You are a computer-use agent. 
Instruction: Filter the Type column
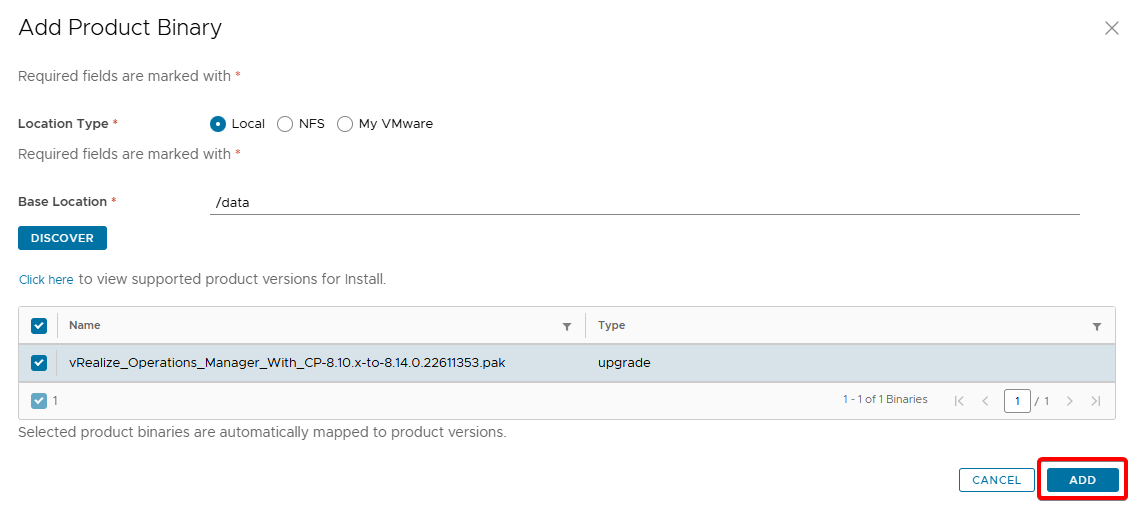coord(1097,326)
